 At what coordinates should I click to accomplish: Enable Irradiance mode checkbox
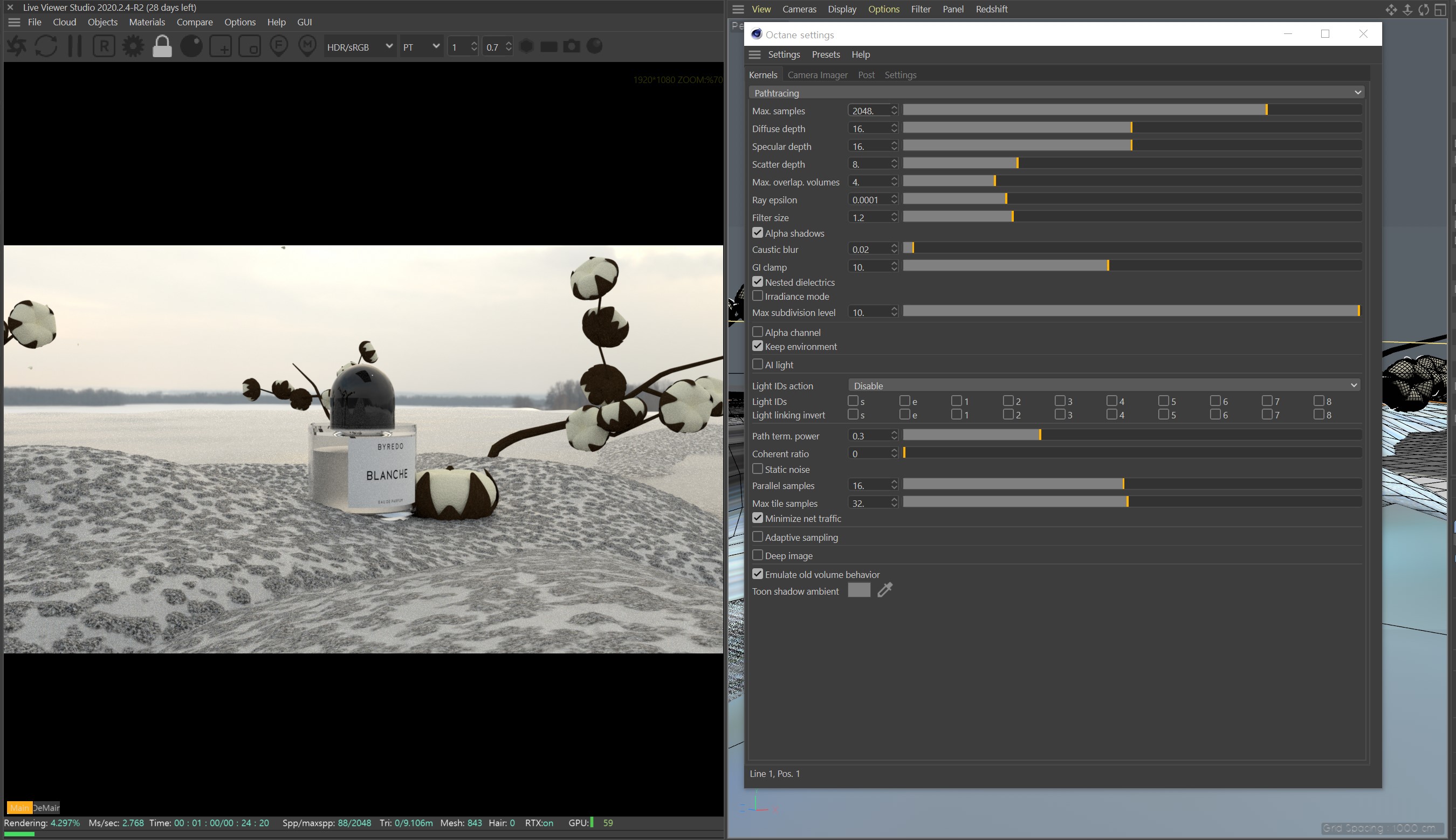(758, 296)
